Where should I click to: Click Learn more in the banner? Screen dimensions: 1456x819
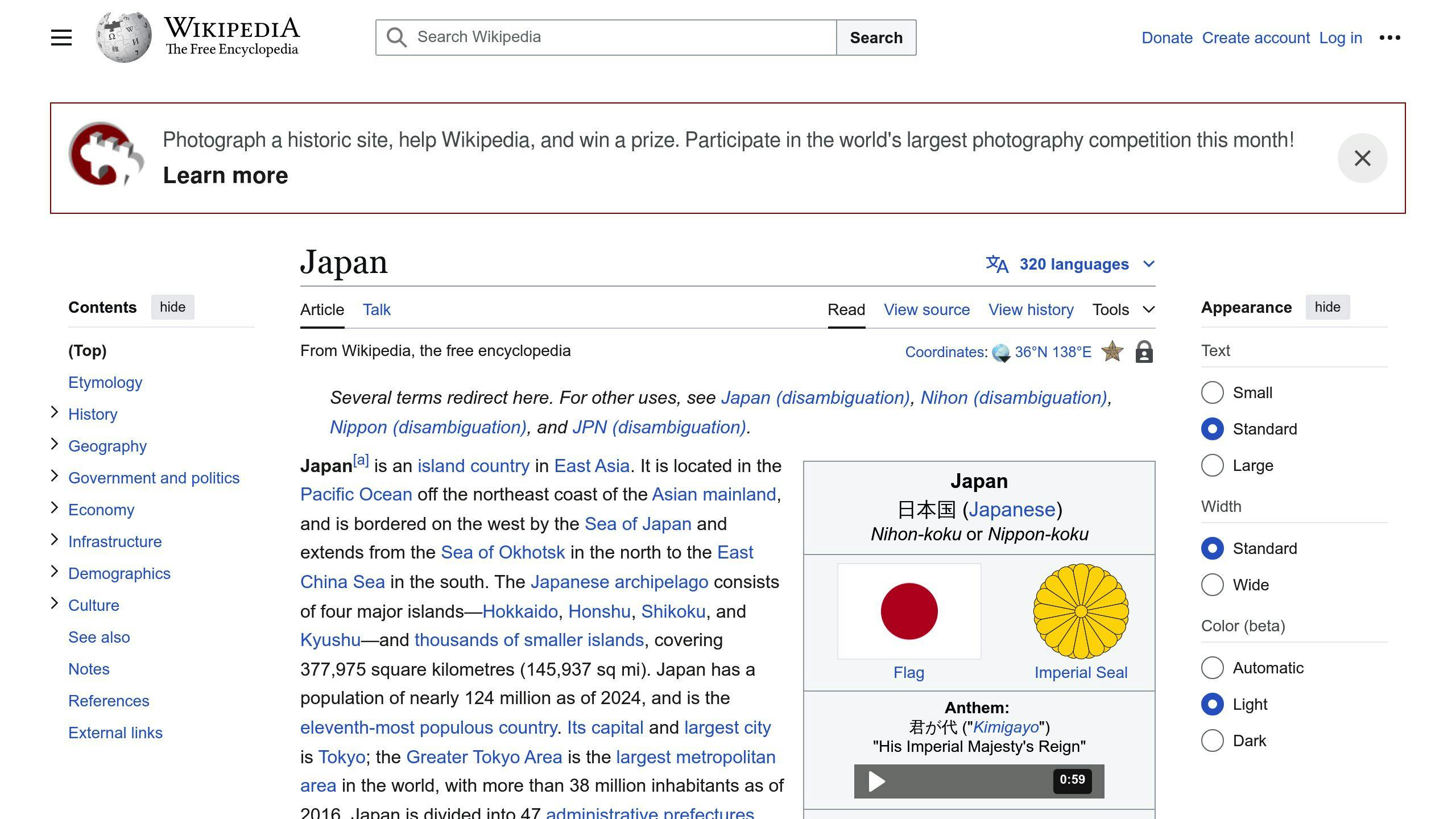coord(225,175)
